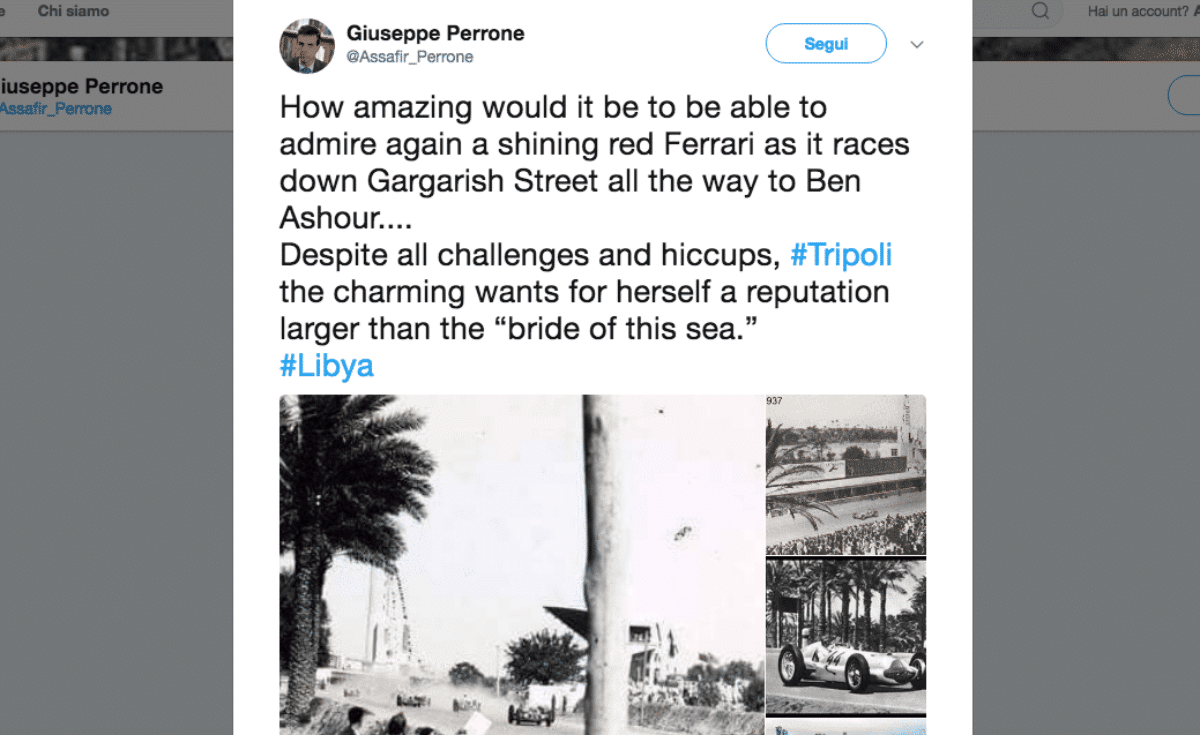Image resolution: width=1200 pixels, height=735 pixels.
Task: Open the 1937 grandstand race photo
Action: tap(846, 475)
